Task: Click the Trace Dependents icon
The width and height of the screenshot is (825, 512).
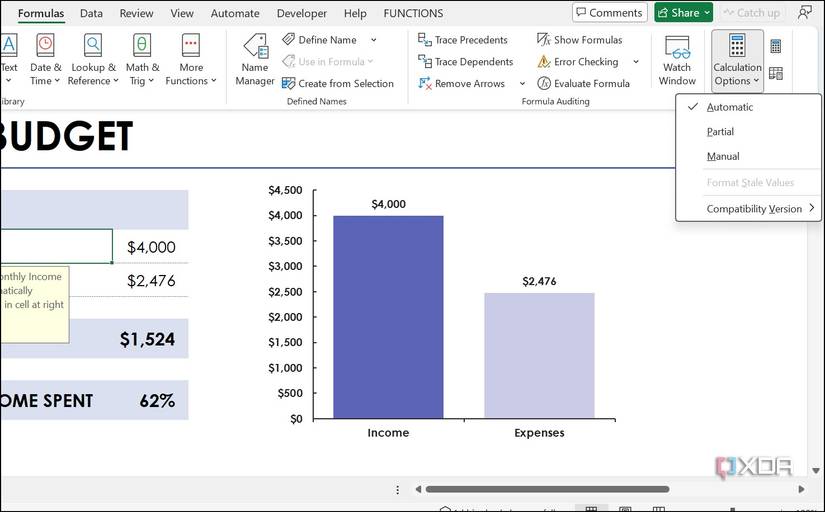Action: click(424, 62)
